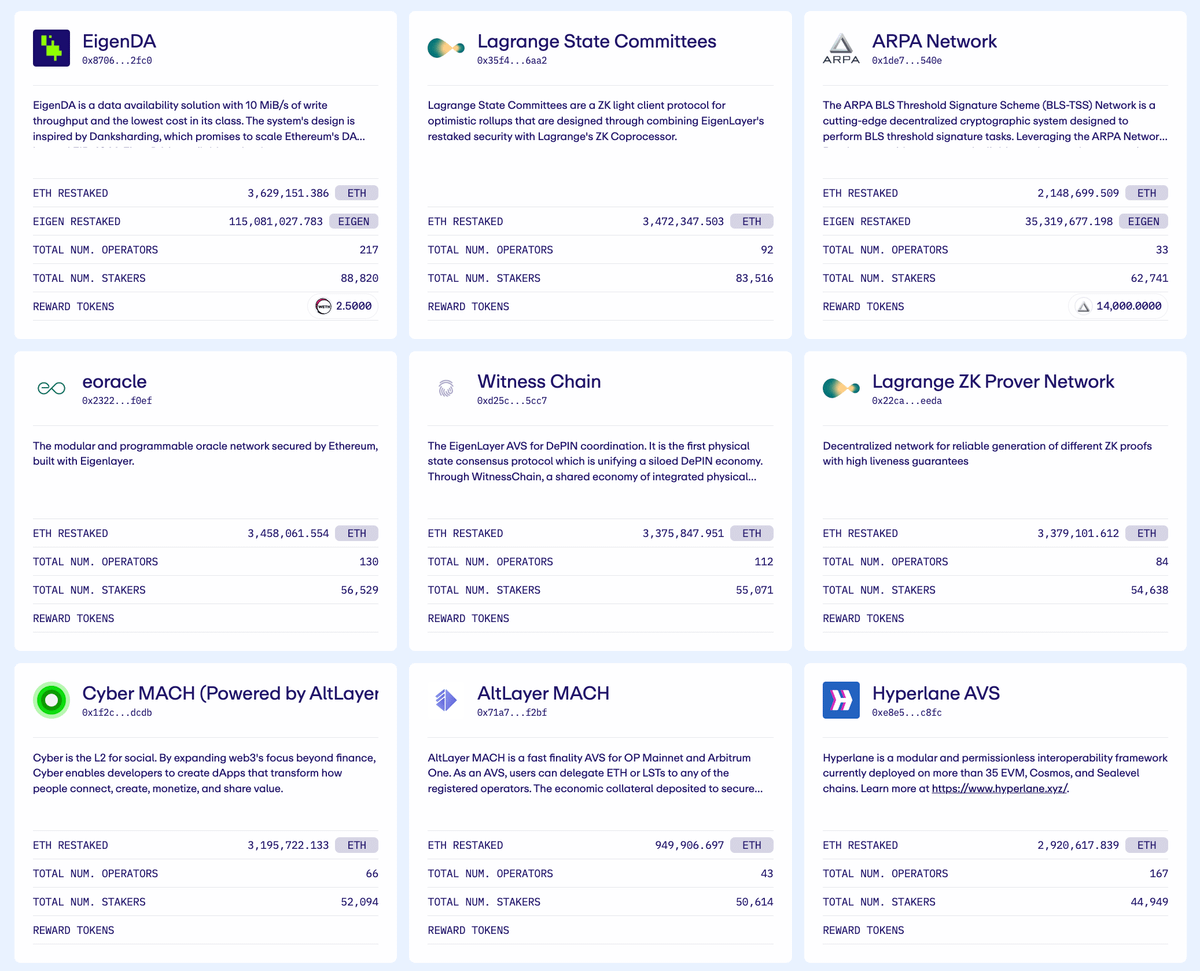Click Hyperlane AVS total stakers 44,949
This screenshot has width=1200, height=971.
pyautogui.click(x=1150, y=903)
